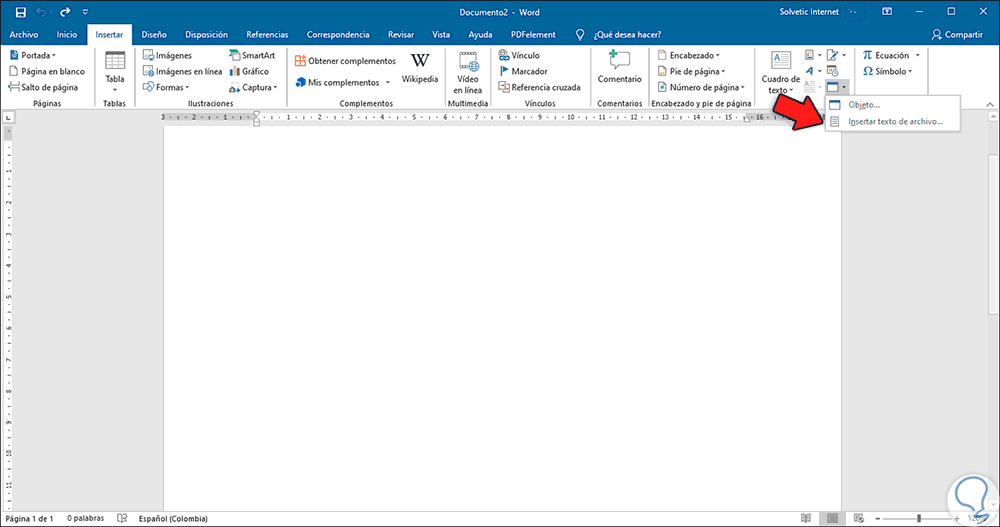Screen dimensions: 1000x527
Task: Switch to Read Mode view
Action: coord(806,519)
